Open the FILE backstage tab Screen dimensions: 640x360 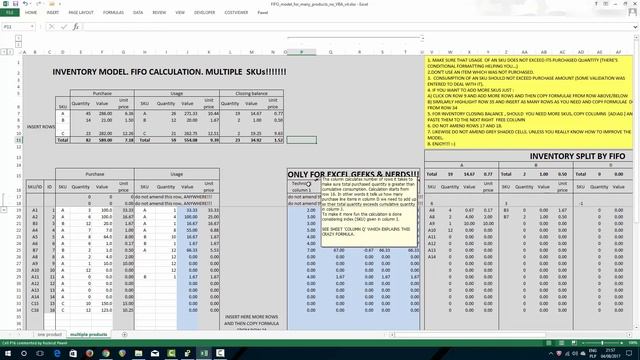pyautogui.click(x=9, y=13)
